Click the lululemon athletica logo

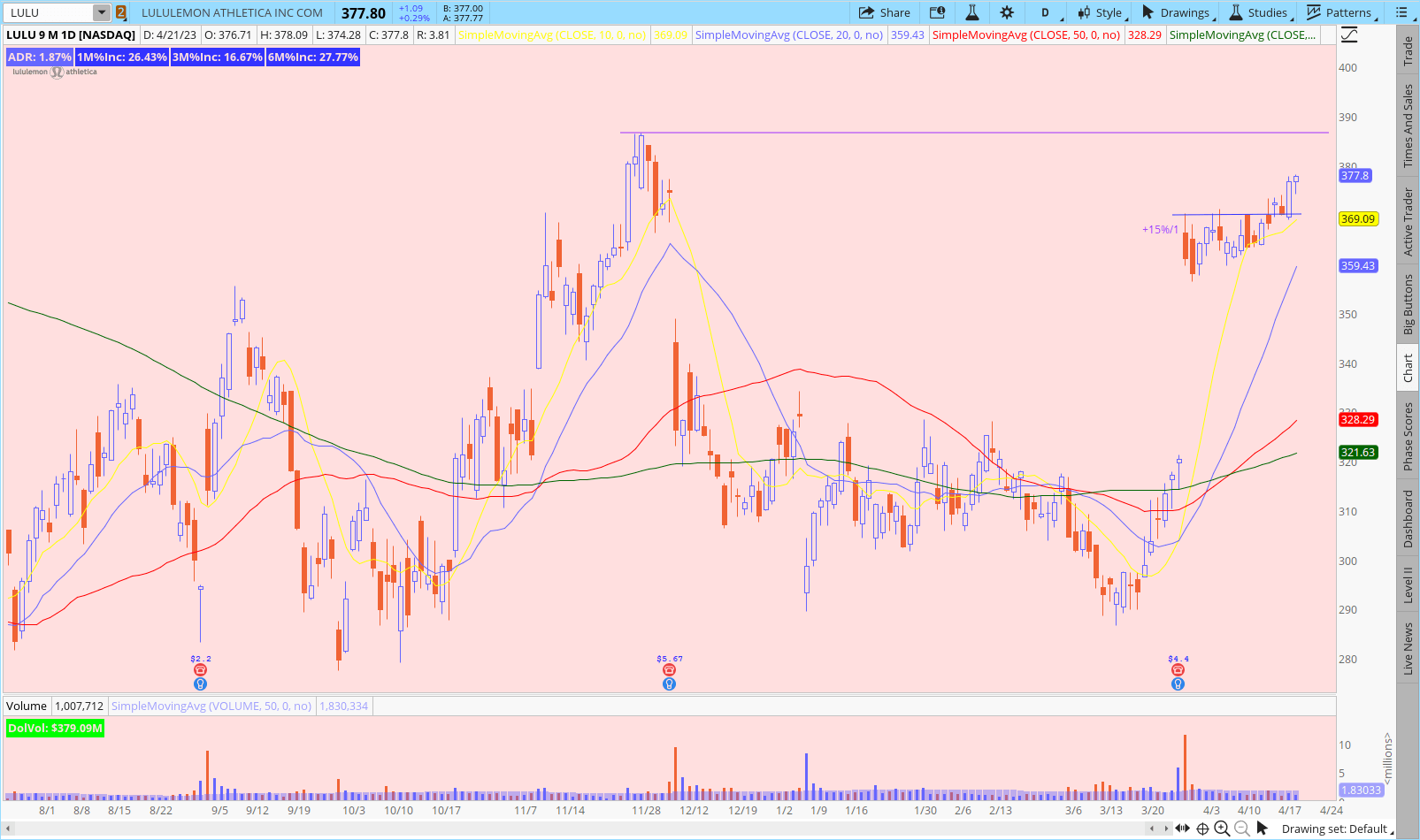tap(55, 72)
